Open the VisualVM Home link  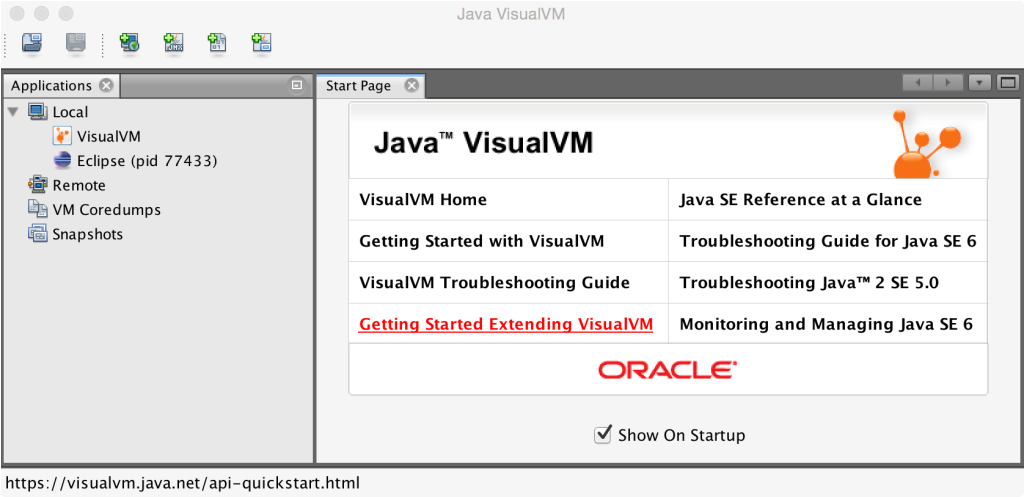(x=423, y=200)
